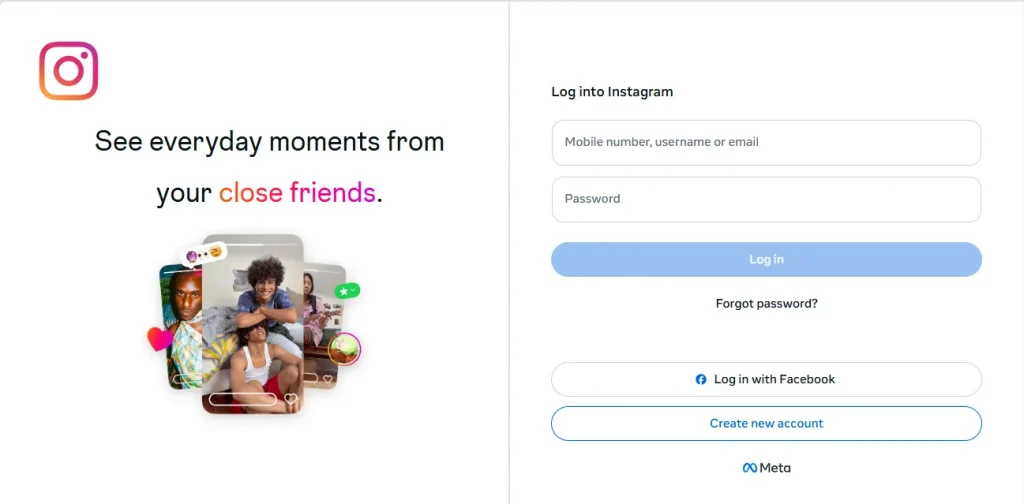1024x504 pixels.
Task: Click the Instagram camera logo
Action: (x=69, y=71)
